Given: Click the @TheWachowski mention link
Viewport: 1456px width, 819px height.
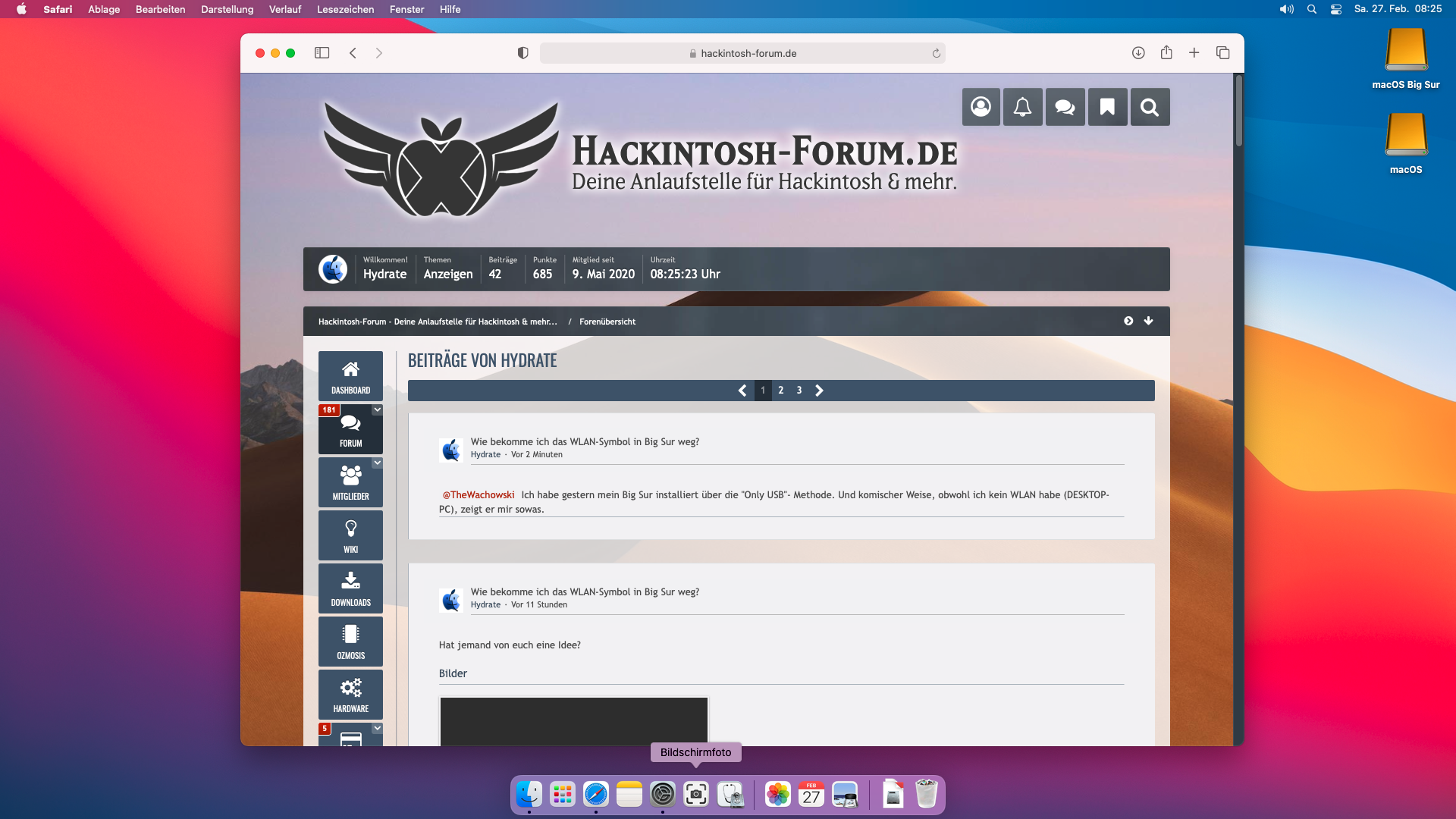Looking at the screenshot, I should pyautogui.click(x=479, y=494).
